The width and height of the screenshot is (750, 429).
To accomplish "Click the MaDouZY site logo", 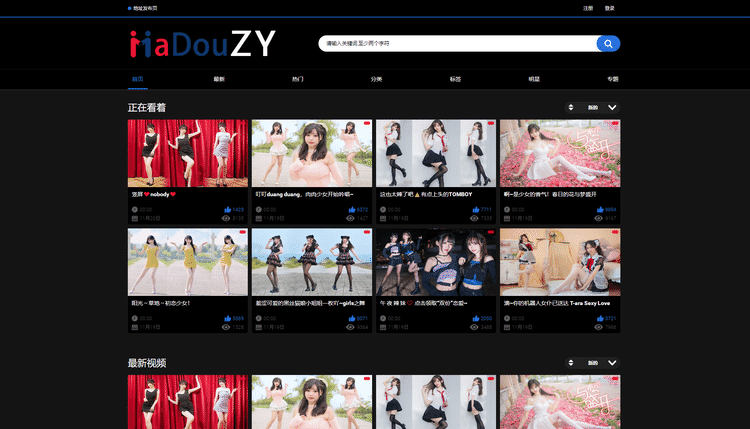I will pyautogui.click(x=202, y=44).
